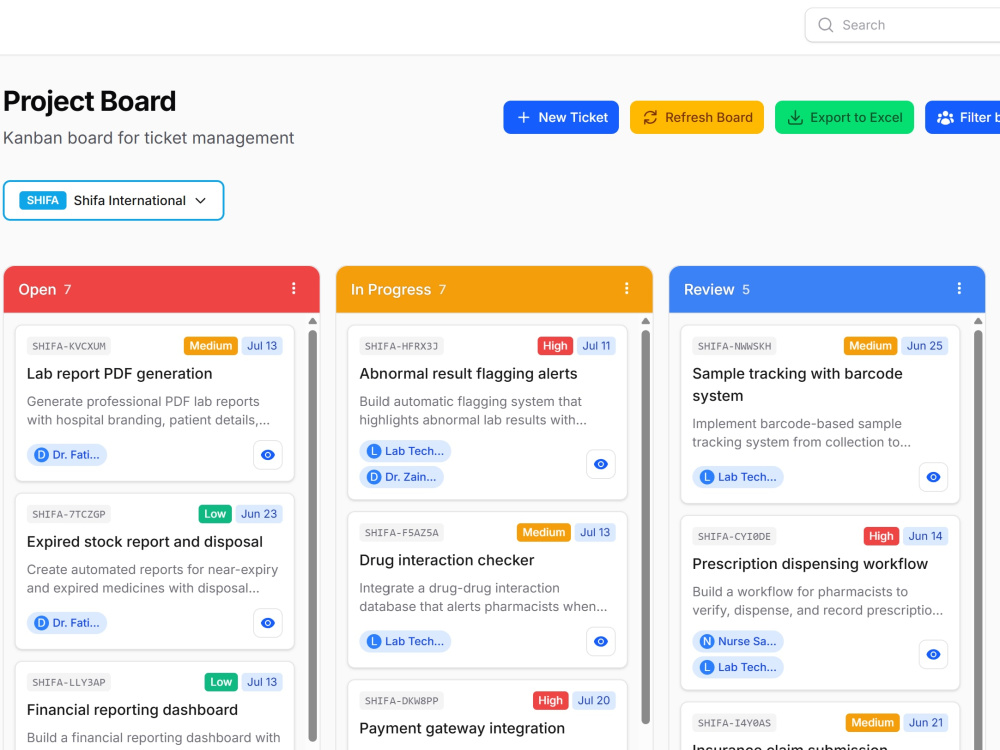
Task: Open the Shifa International project dropdown
Action: pos(114,200)
